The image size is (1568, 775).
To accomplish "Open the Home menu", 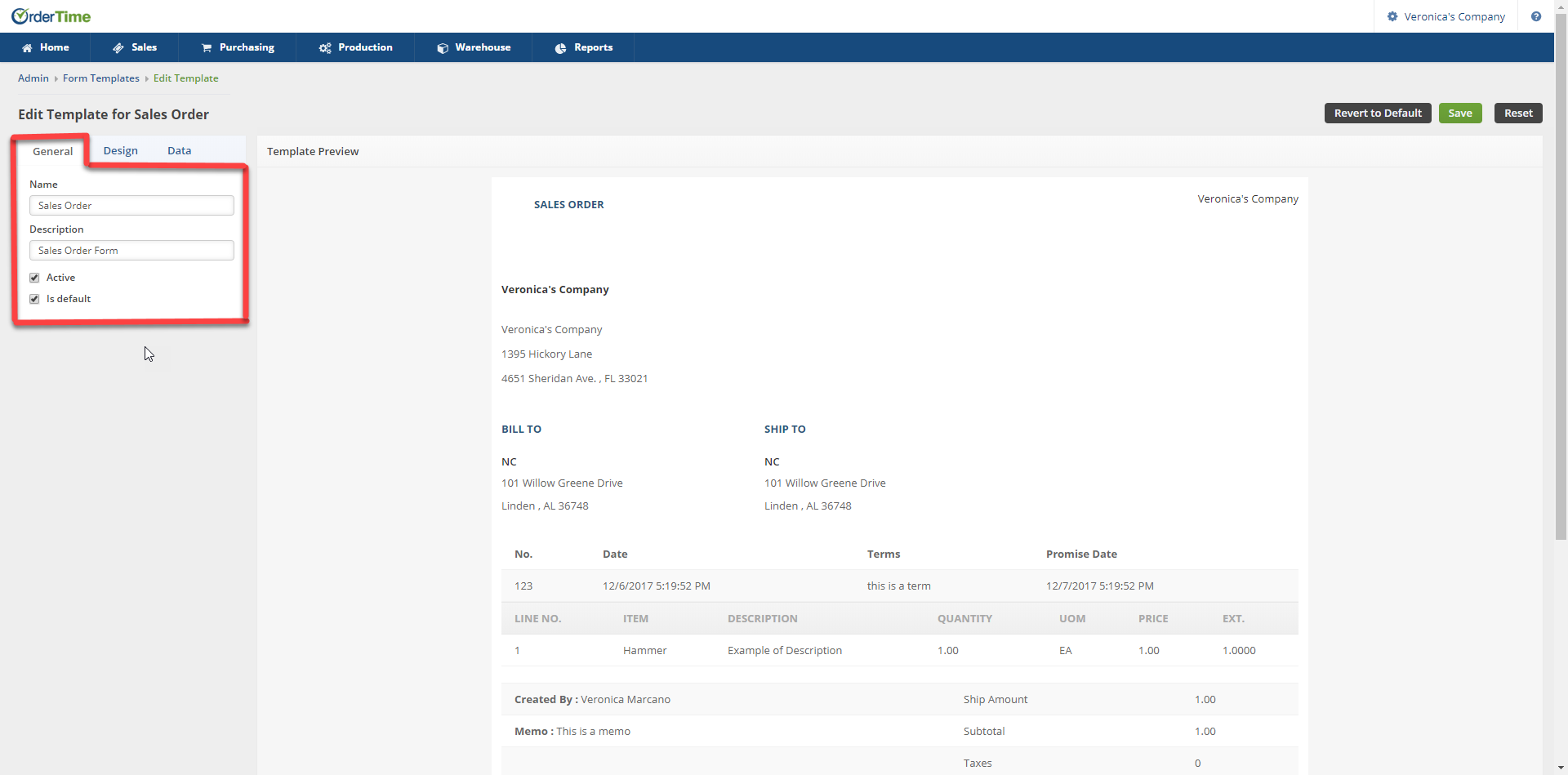I will 46,47.
